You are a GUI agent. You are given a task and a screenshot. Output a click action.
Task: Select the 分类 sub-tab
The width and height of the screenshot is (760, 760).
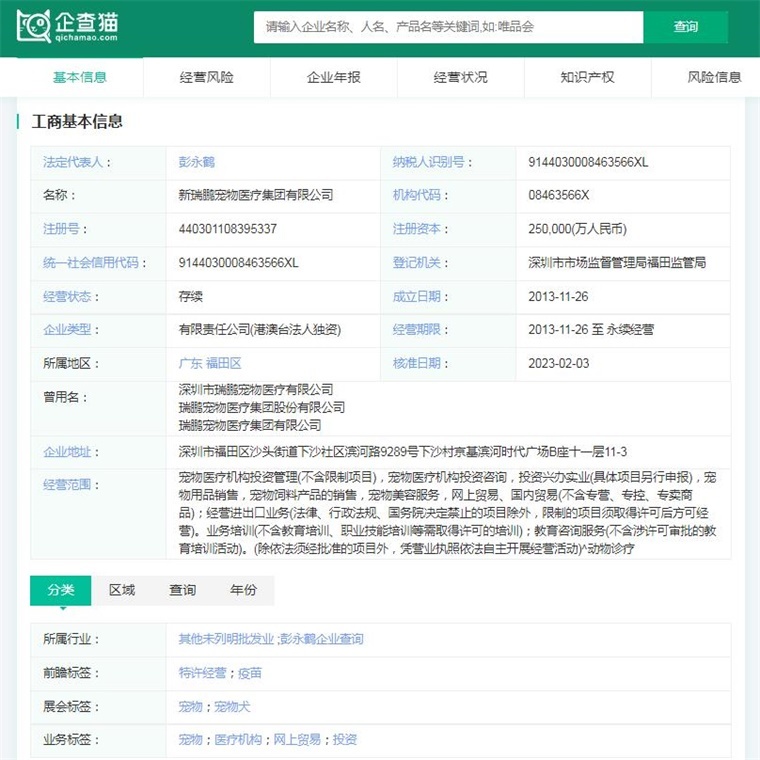coord(61,590)
